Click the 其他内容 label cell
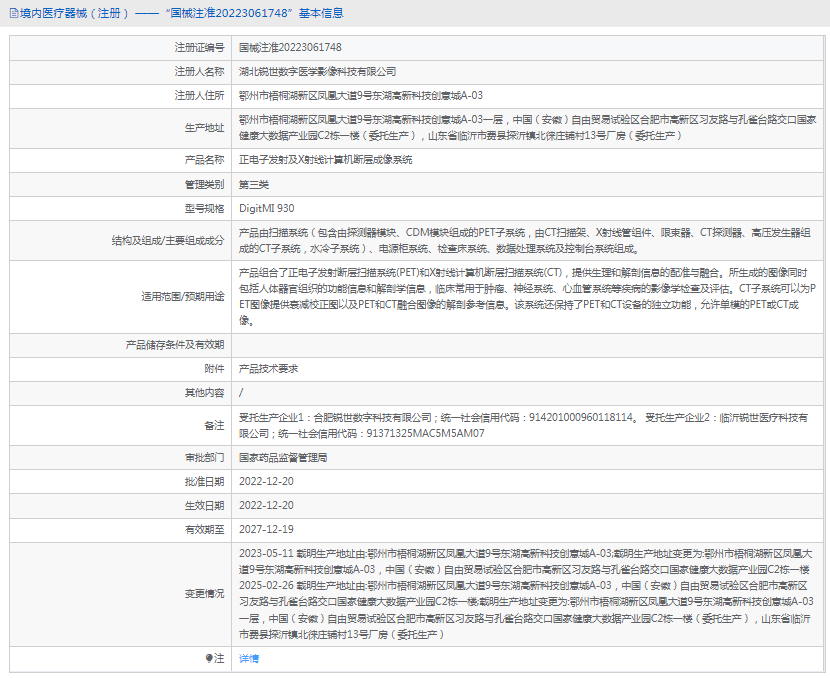The width and height of the screenshot is (830, 678). [121, 393]
